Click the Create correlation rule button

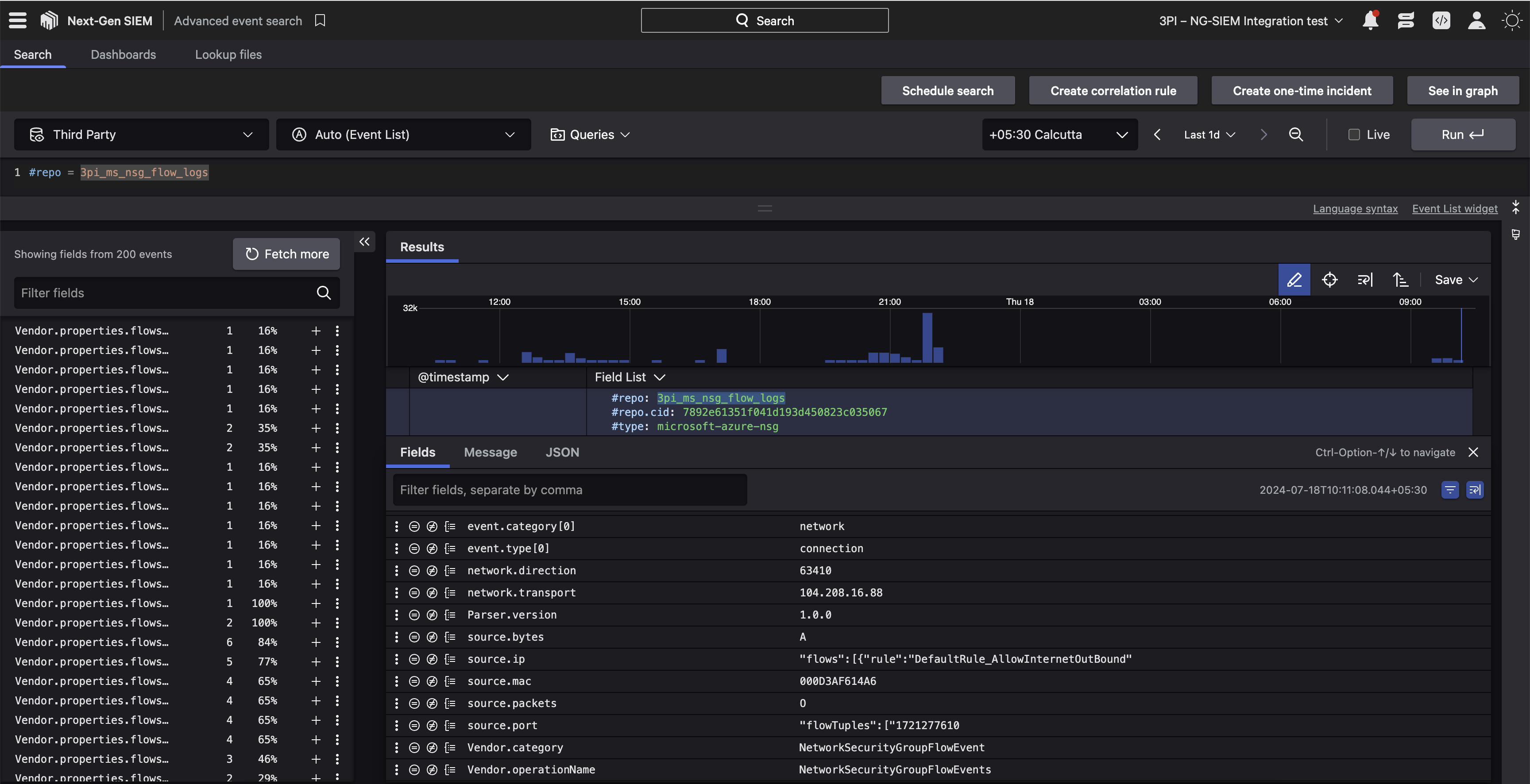point(1113,91)
